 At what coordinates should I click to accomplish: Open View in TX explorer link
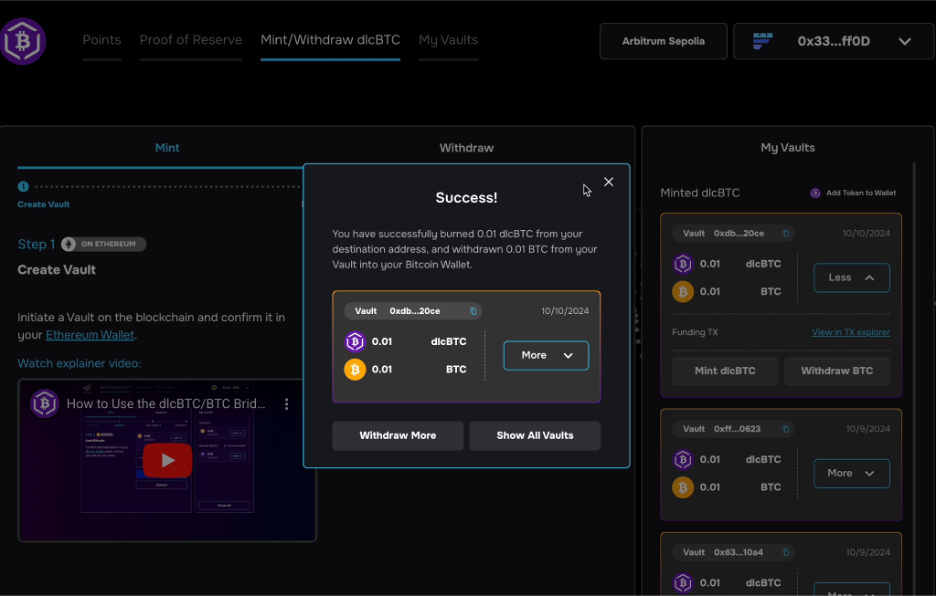tap(851, 332)
